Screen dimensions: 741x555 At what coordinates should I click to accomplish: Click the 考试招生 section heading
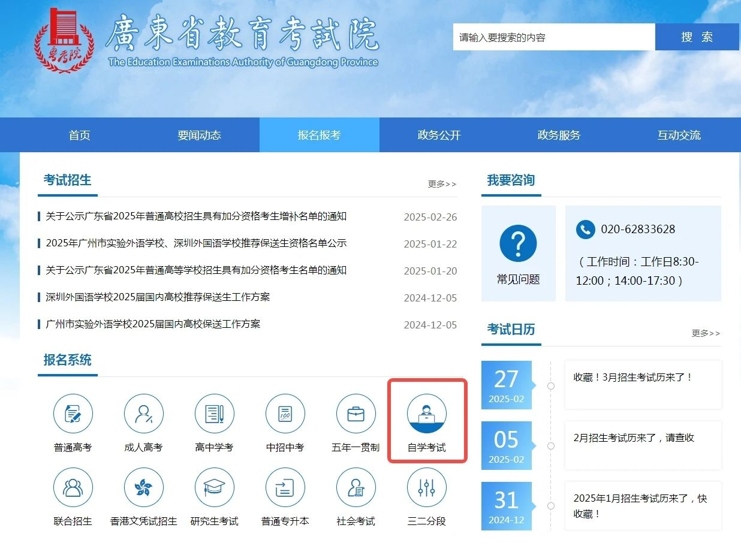pyautogui.click(x=67, y=180)
